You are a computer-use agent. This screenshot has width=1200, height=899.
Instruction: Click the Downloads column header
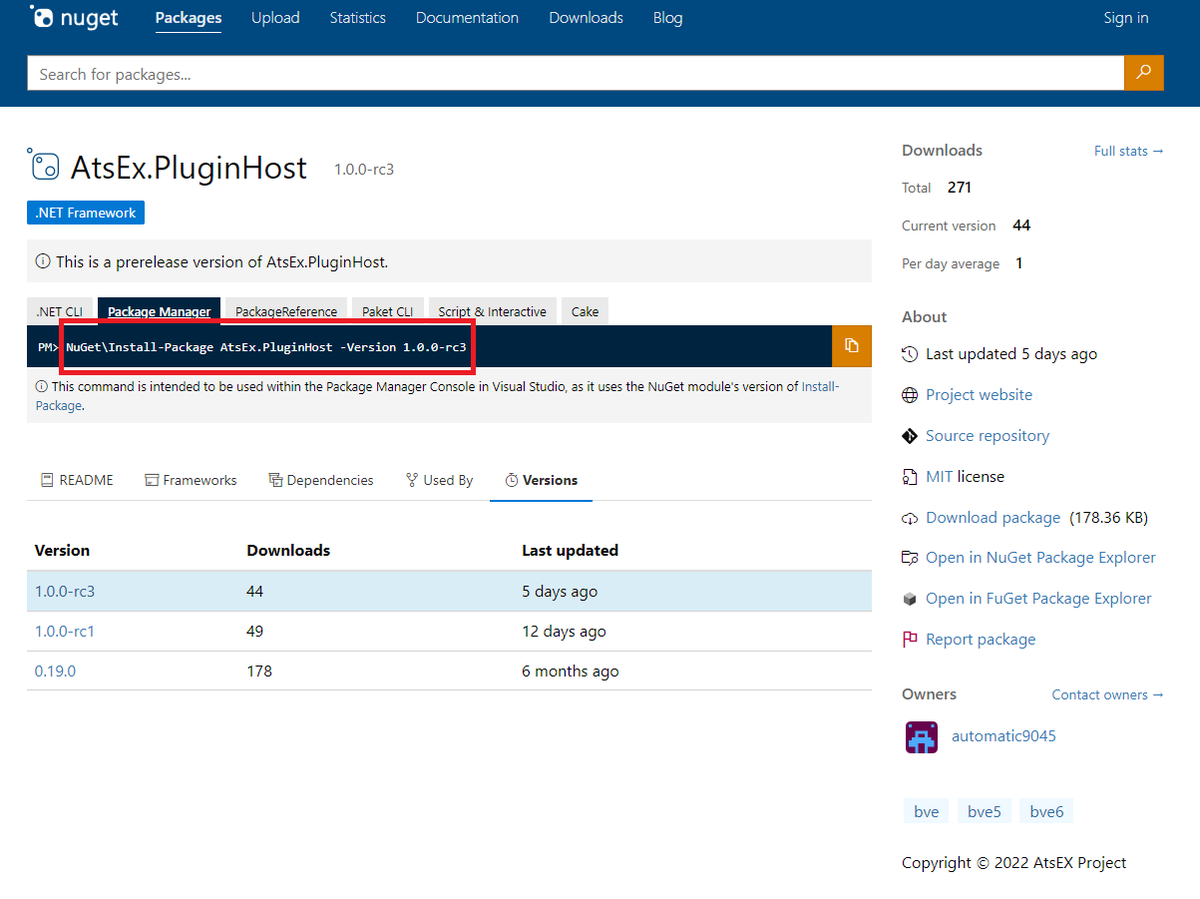288,550
